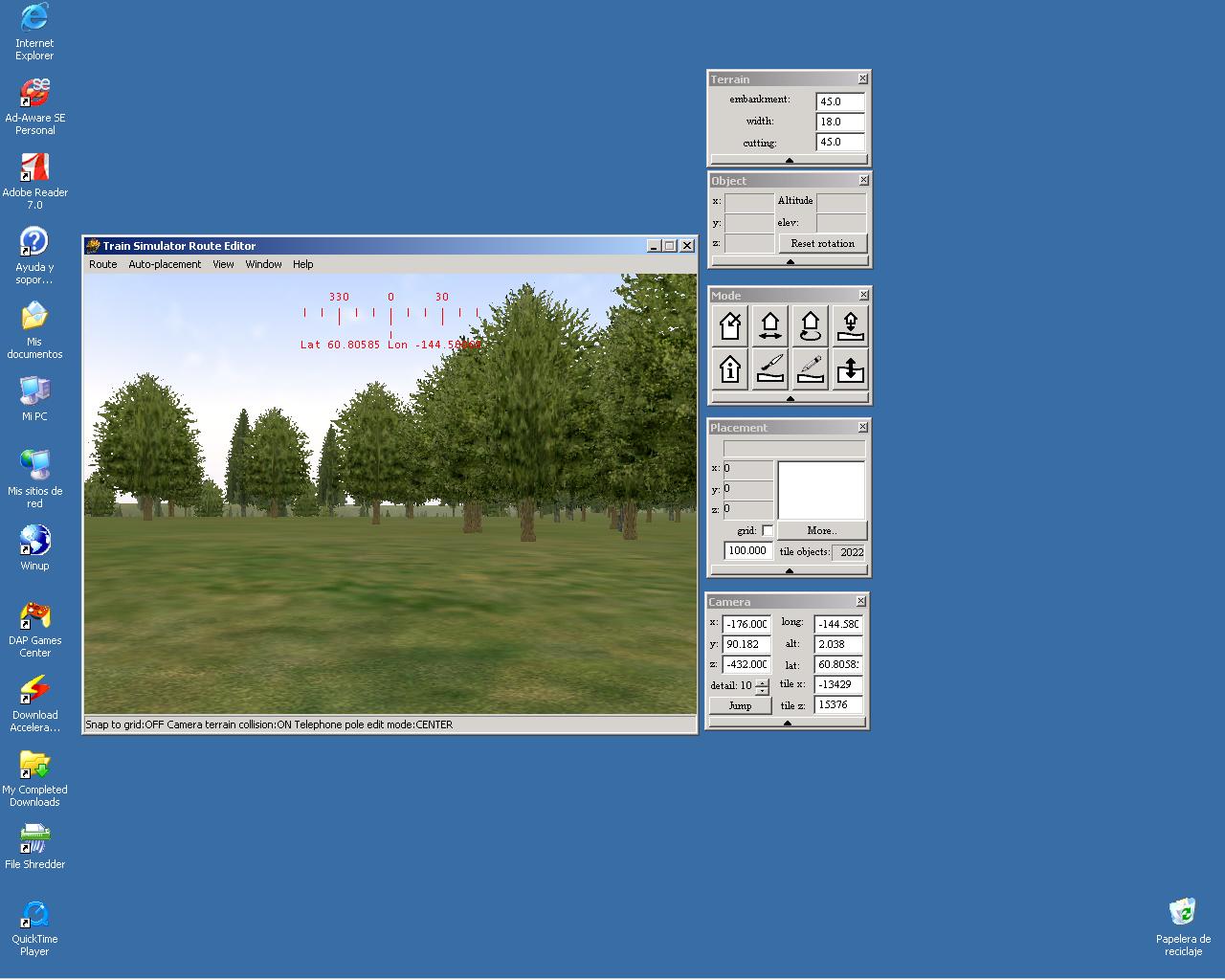Enable the grid checkbox in Placement
The height and width of the screenshot is (980, 1225).
(768, 530)
